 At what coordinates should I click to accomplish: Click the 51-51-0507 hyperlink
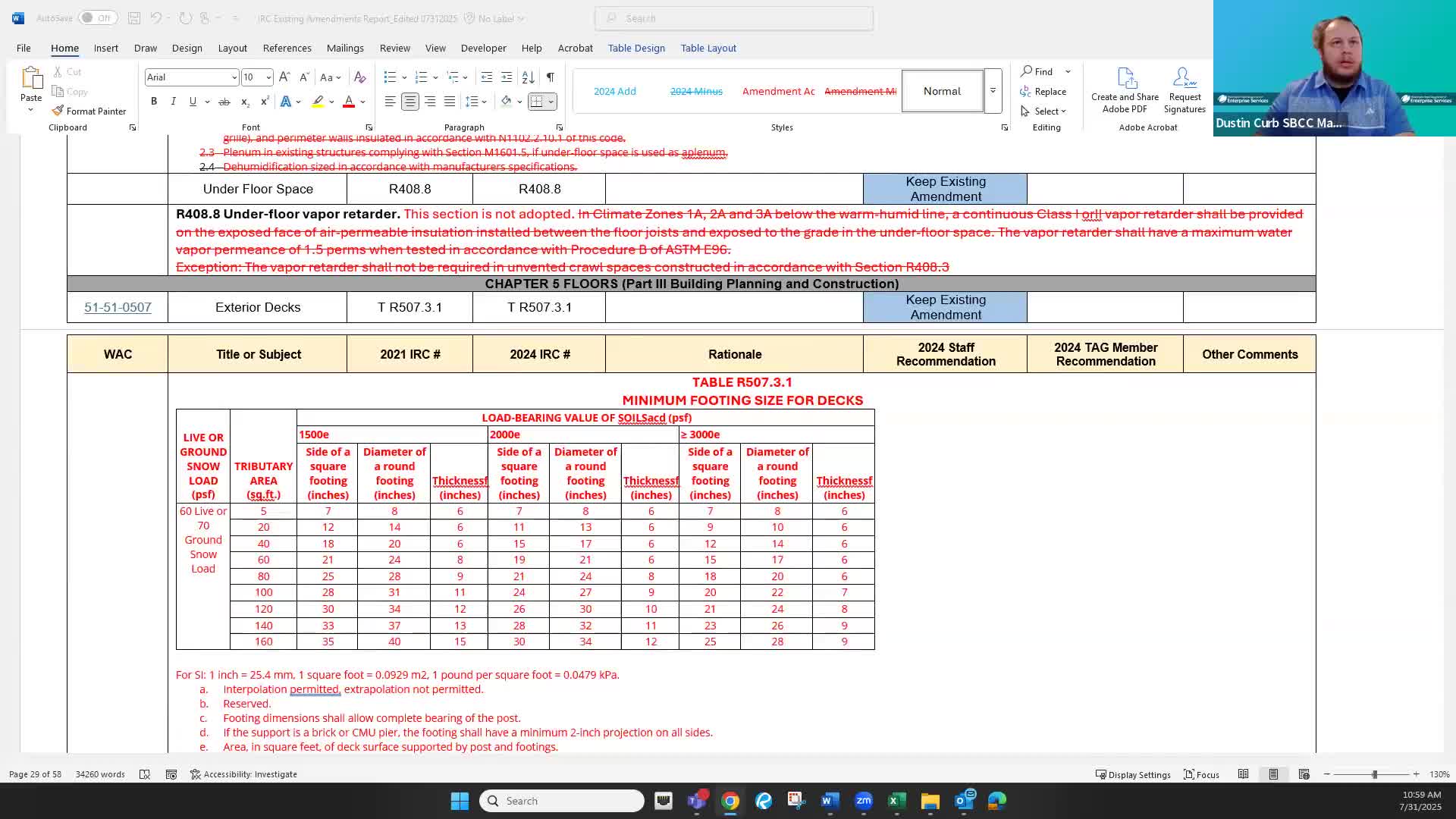118,307
